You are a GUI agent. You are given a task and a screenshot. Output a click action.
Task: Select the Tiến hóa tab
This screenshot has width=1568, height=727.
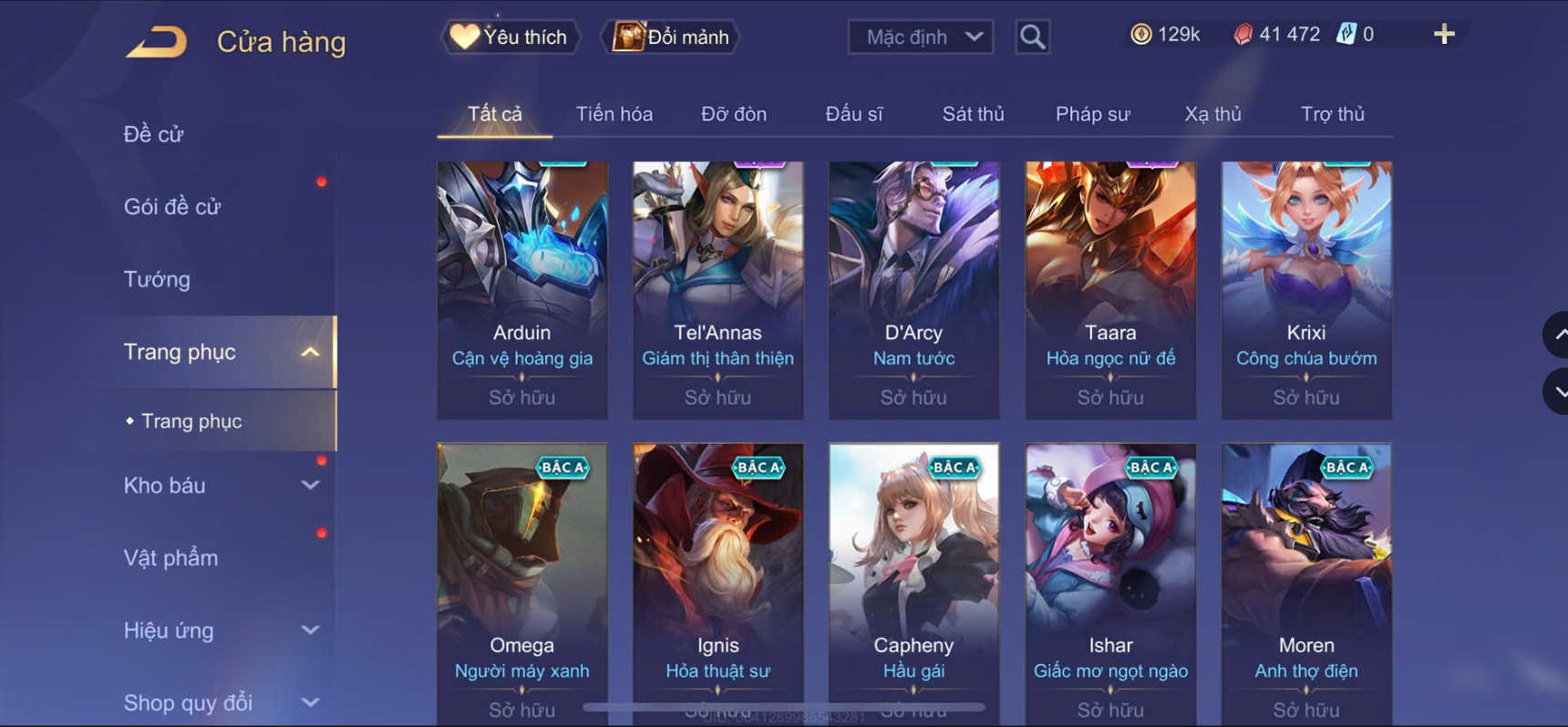(x=614, y=114)
